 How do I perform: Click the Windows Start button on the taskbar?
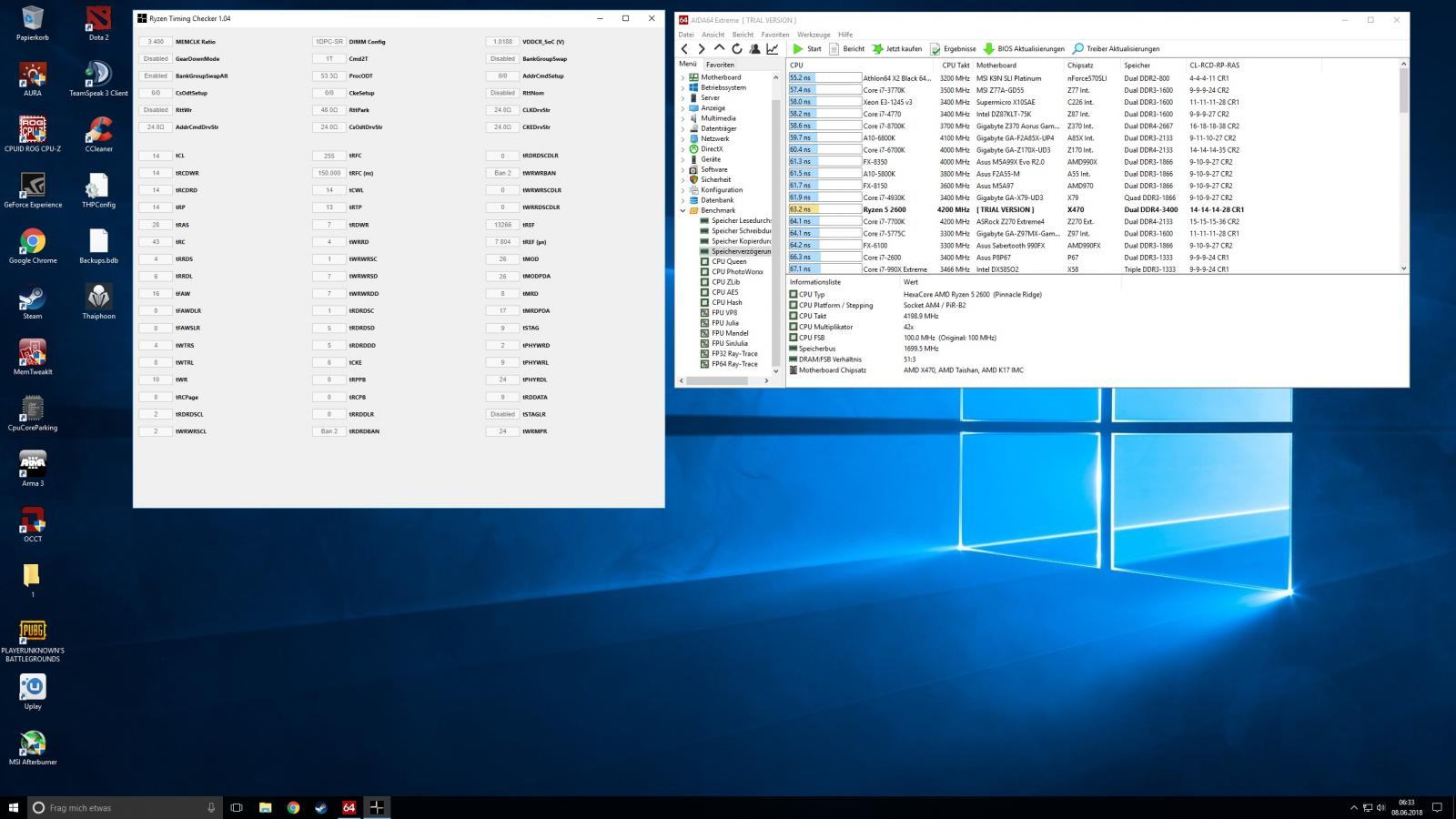click(13, 807)
